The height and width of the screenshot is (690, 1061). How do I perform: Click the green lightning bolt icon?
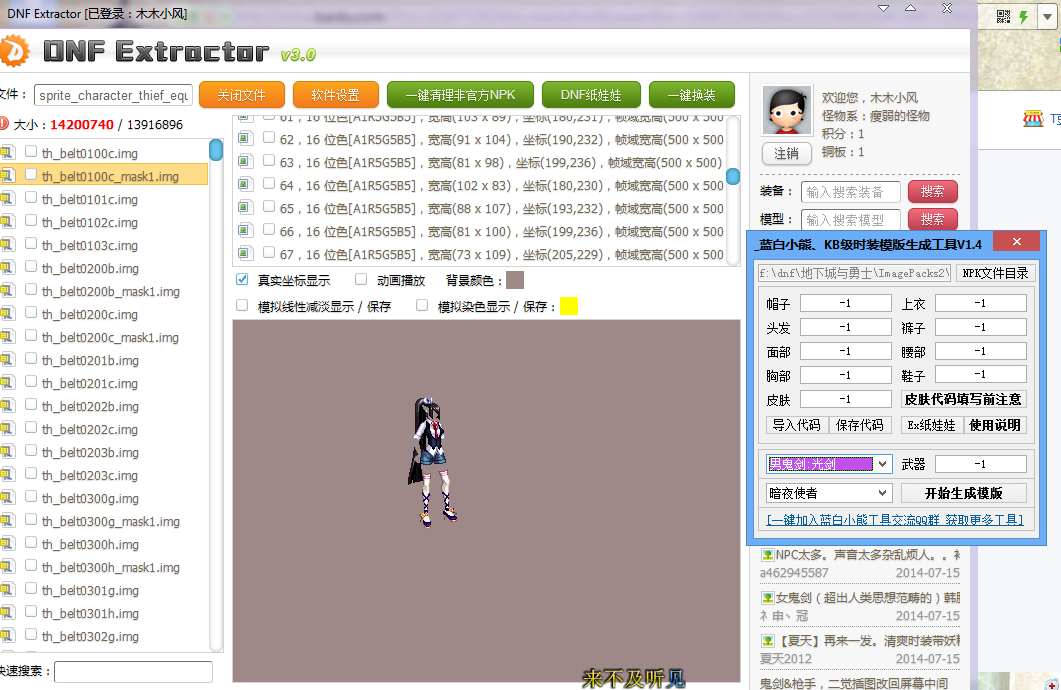click(x=1024, y=16)
